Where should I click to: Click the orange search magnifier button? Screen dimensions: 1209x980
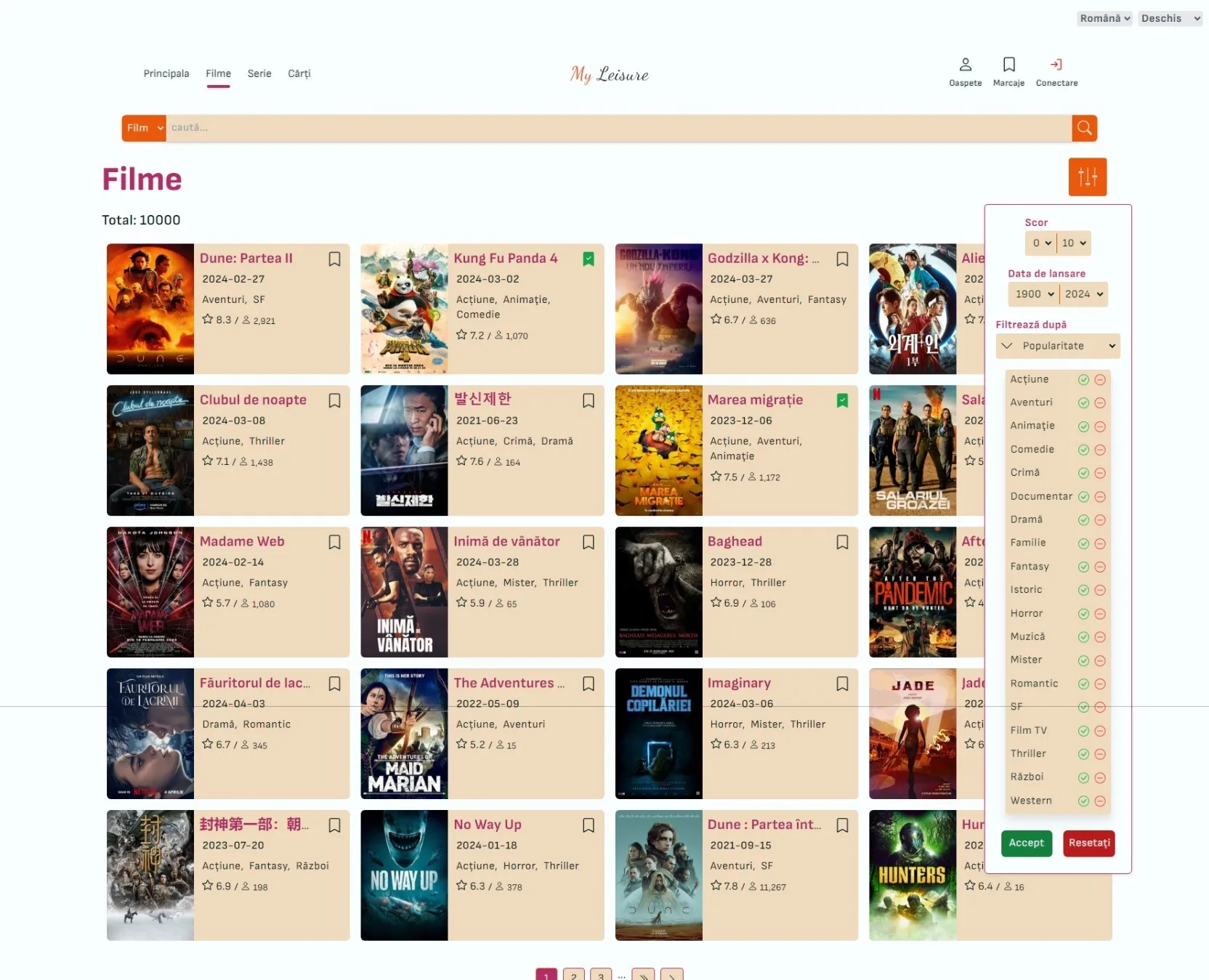(x=1084, y=128)
